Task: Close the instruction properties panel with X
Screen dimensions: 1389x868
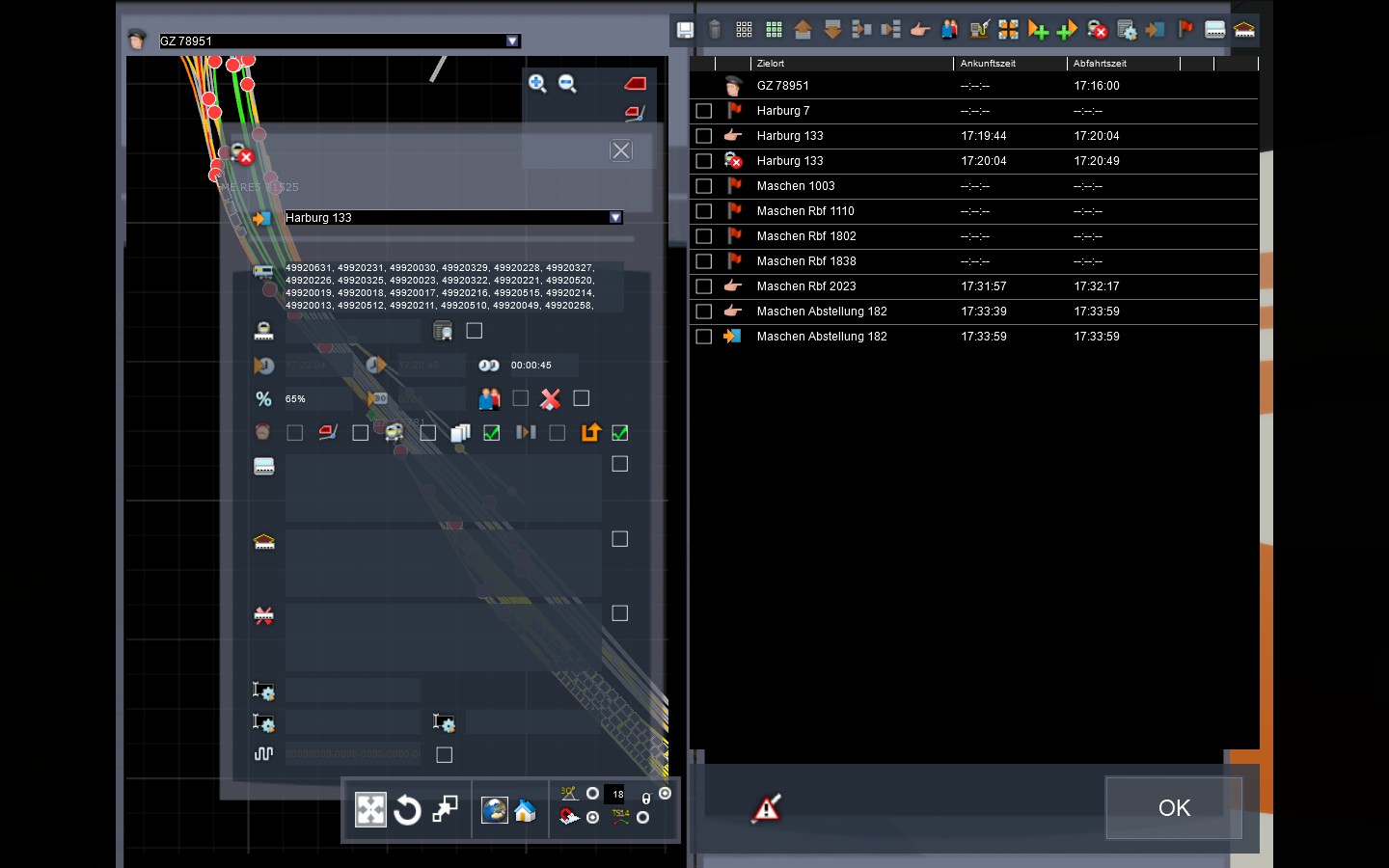Action: 621,150
